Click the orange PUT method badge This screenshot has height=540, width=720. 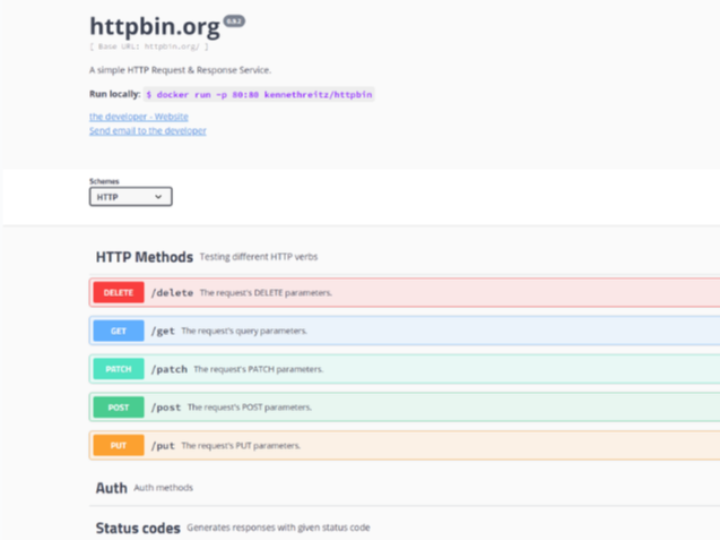point(118,445)
